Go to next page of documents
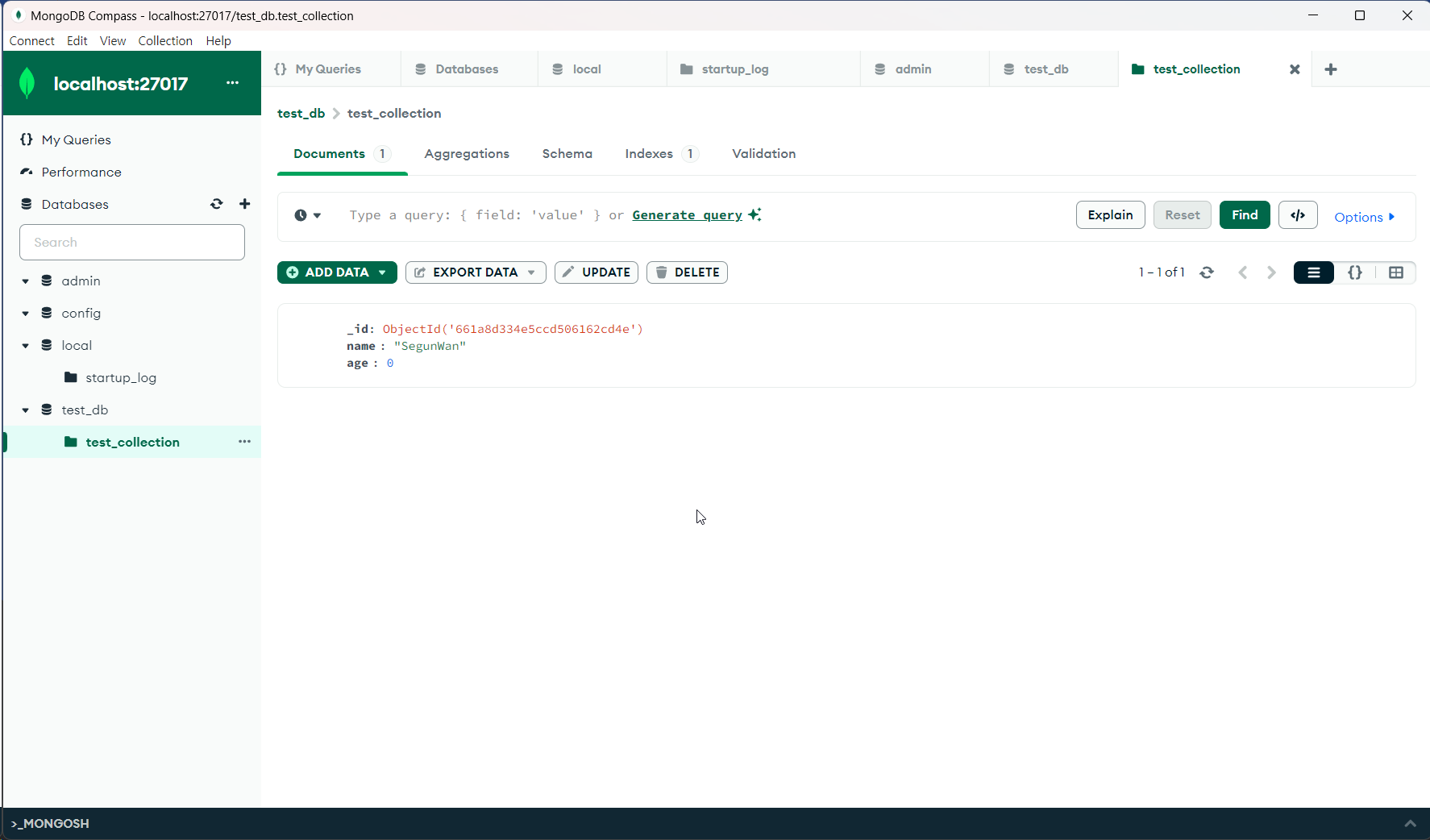 pyautogui.click(x=1271, y=272)
